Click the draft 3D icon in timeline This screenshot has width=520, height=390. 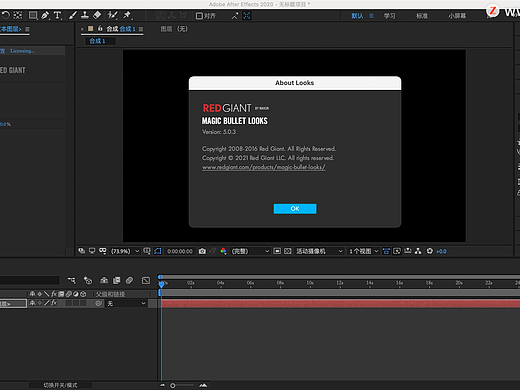[88, 281]
